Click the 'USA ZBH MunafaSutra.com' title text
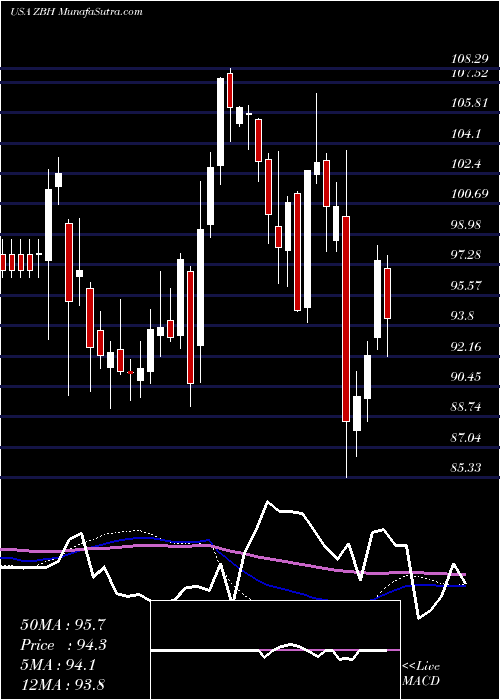 (76, 12)
